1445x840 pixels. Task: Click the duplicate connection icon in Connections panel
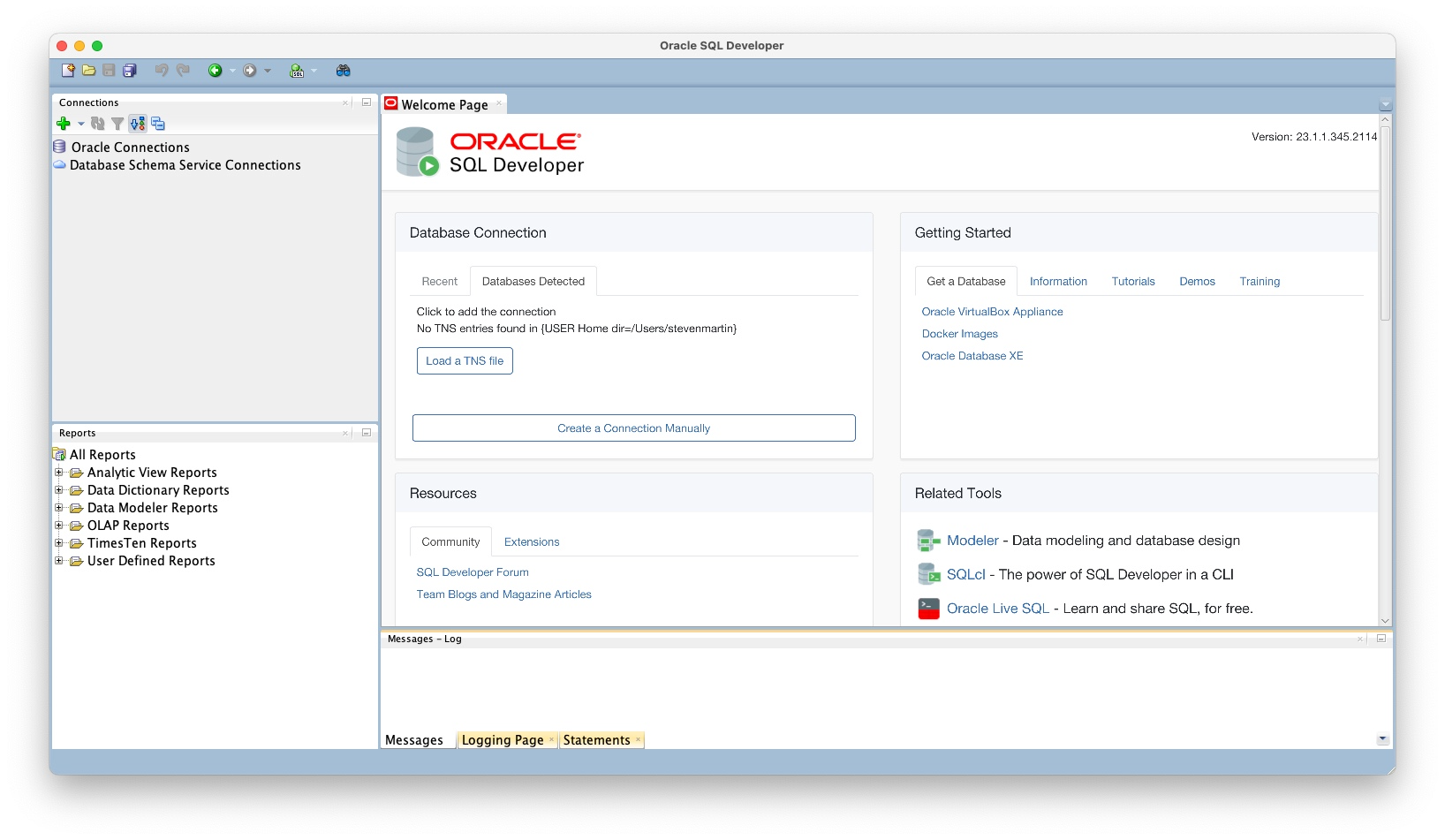tap(158, 124)
